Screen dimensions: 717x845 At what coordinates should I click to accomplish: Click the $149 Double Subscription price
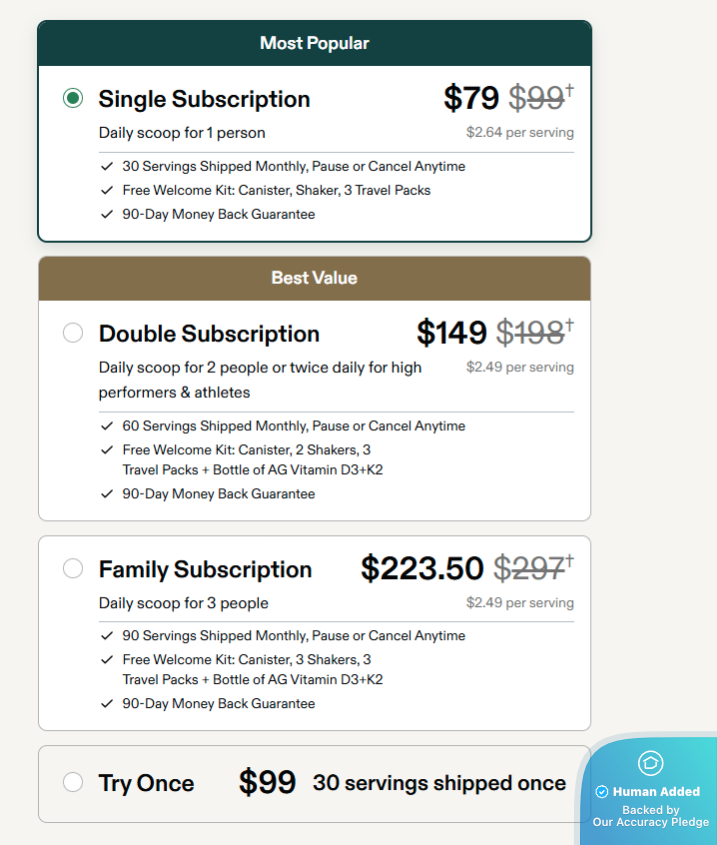[x=451, y=333]
